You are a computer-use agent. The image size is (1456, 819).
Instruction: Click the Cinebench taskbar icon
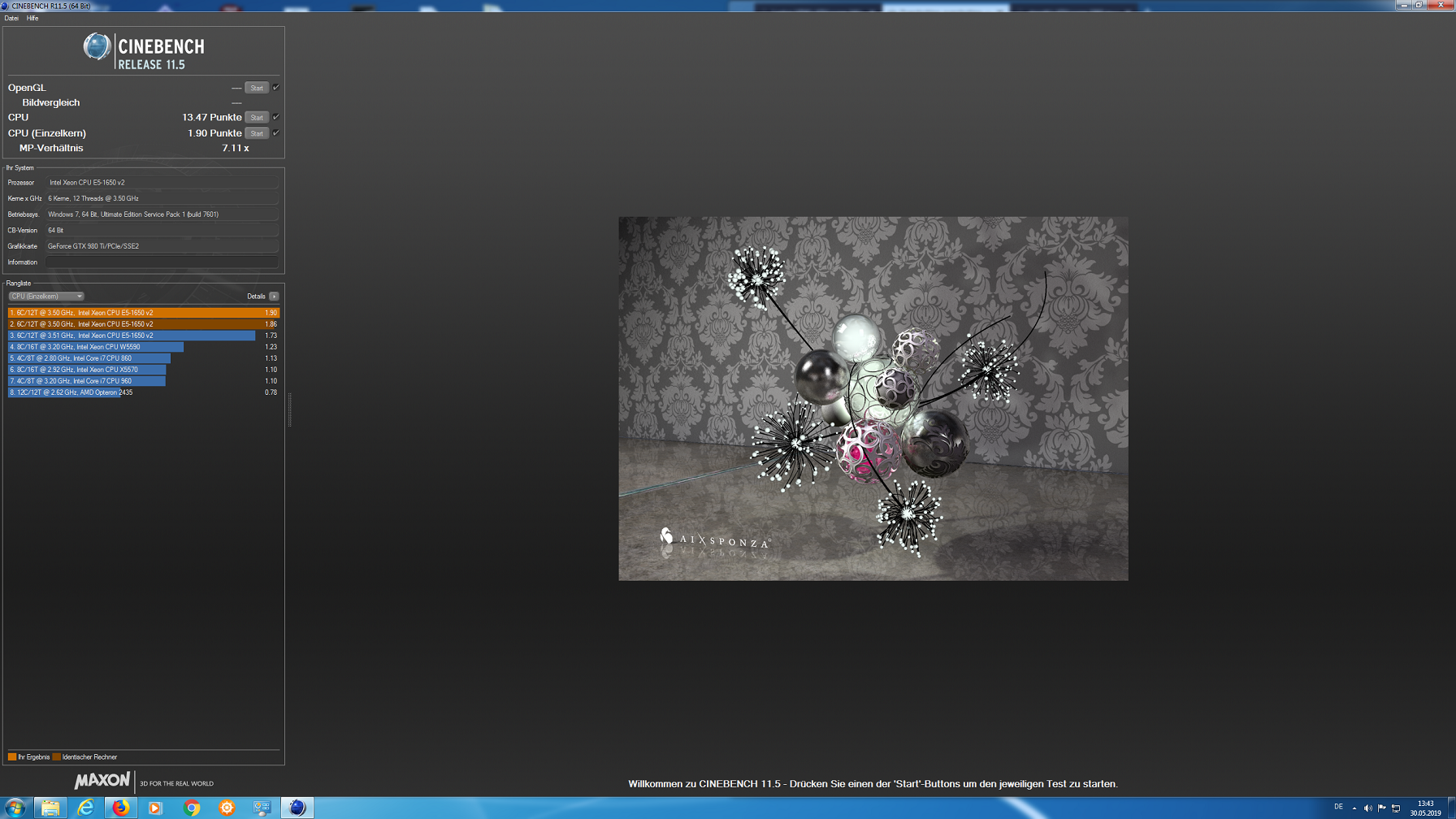[x=297, y=808]
